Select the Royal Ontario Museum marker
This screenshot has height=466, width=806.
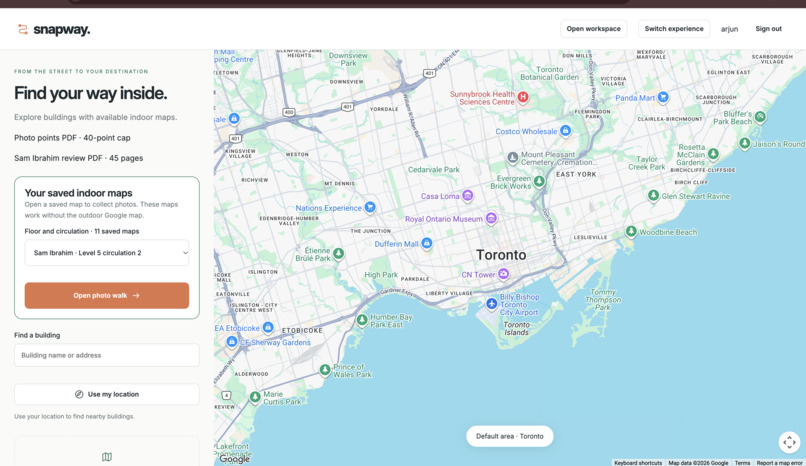pos(491,218)
